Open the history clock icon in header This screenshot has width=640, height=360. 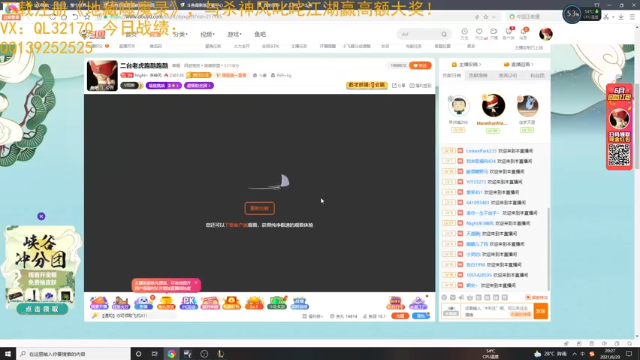[x=464, y=31]
